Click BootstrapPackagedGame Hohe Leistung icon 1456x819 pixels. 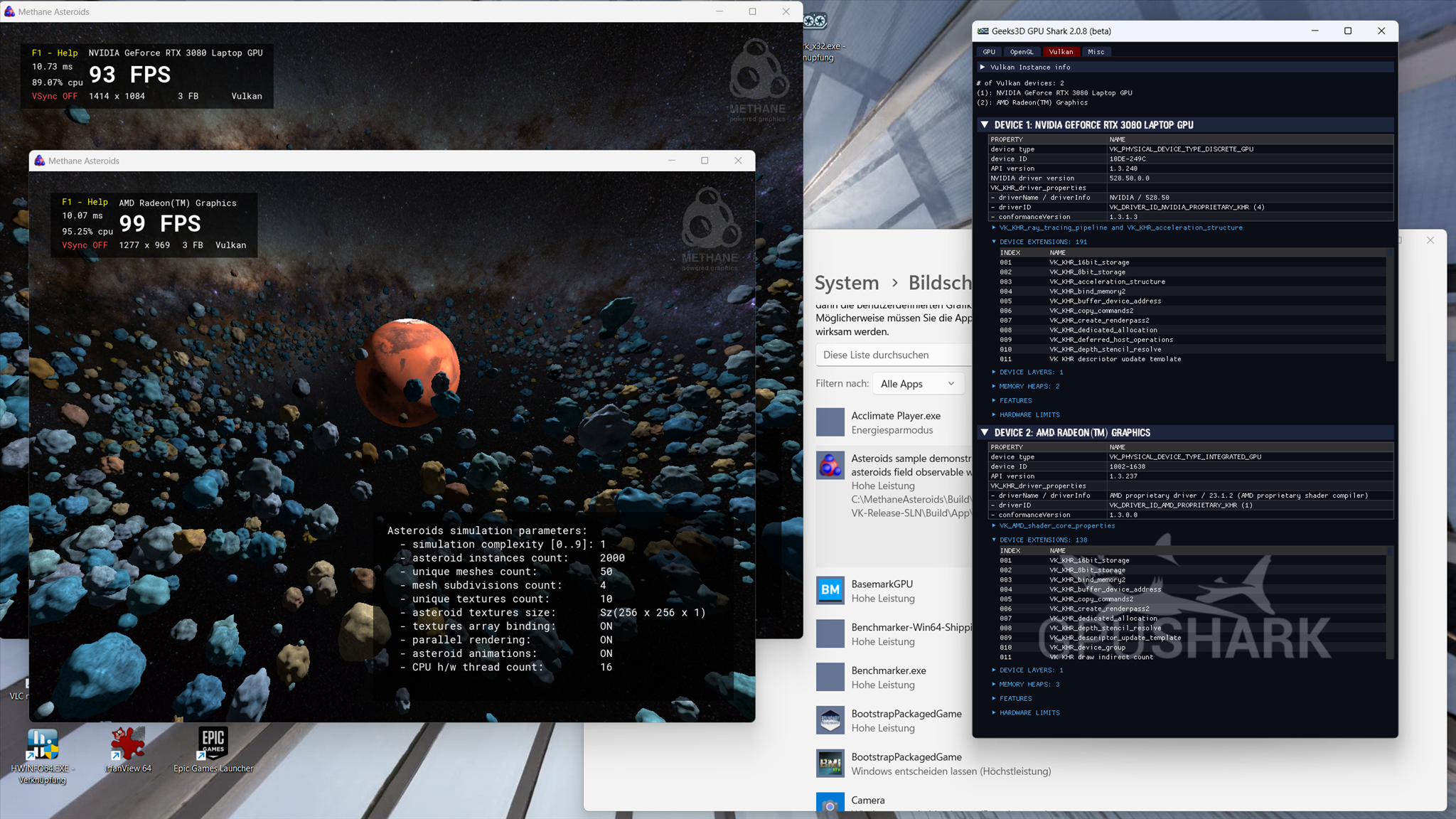tap(830, 720)
